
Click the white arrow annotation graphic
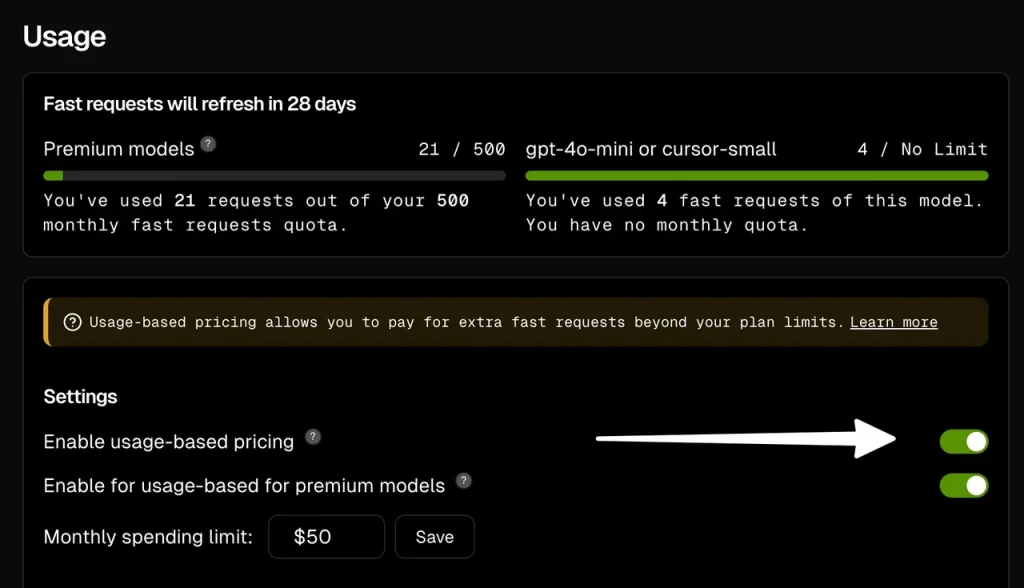pyautogui.click(x=746, y=438)
